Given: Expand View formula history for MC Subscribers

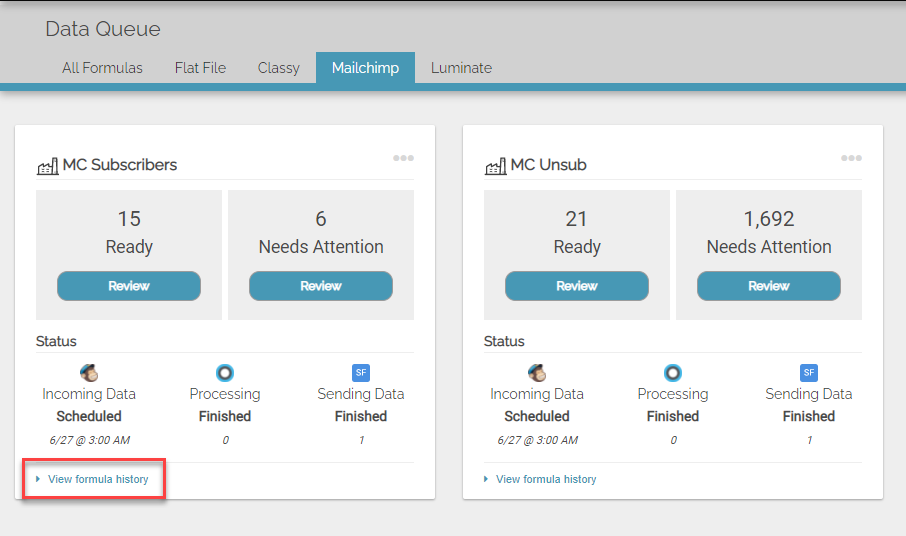Looking at the screenshot, I should [97, 480].
